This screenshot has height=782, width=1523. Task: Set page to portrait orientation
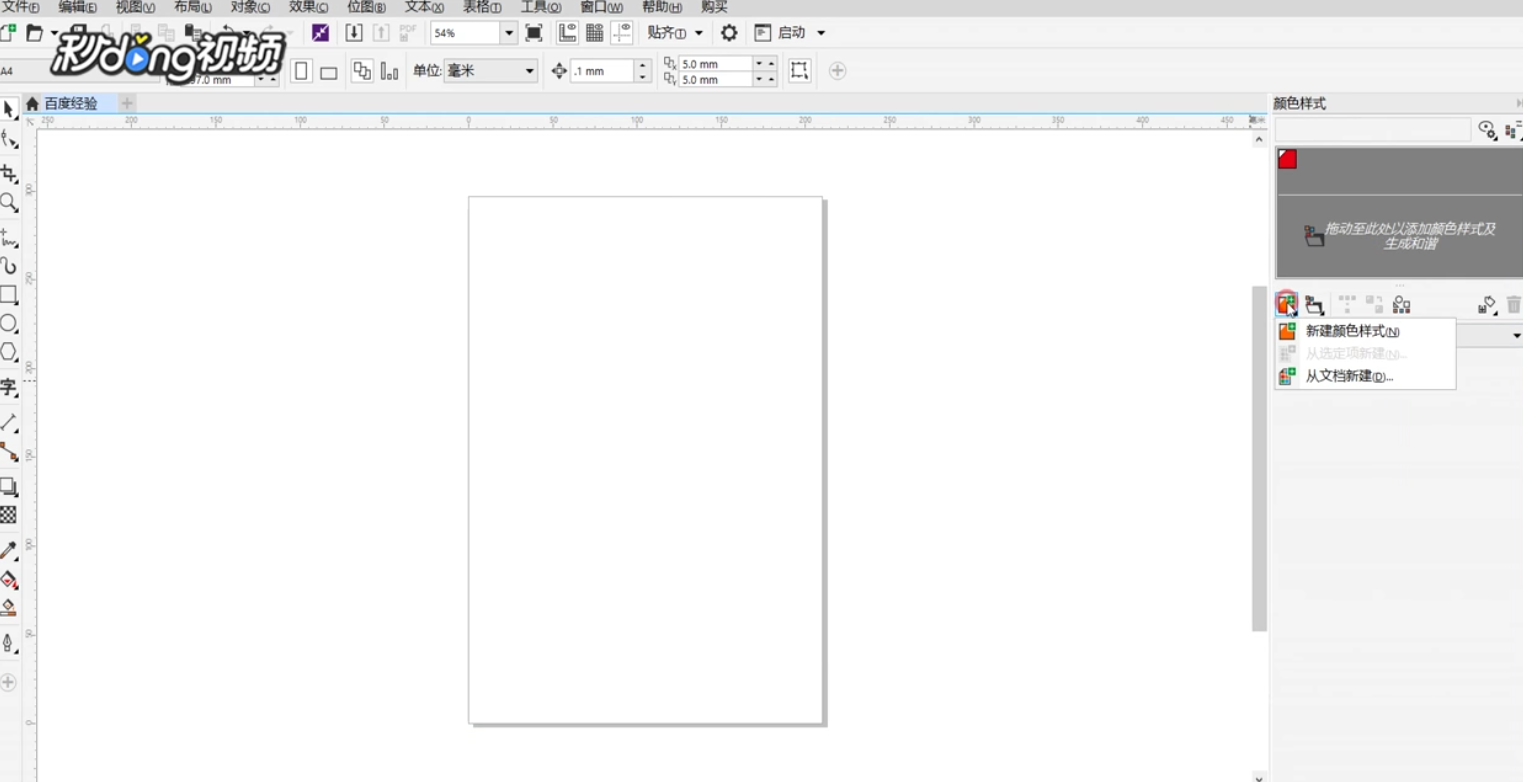[x=301, y=71]
